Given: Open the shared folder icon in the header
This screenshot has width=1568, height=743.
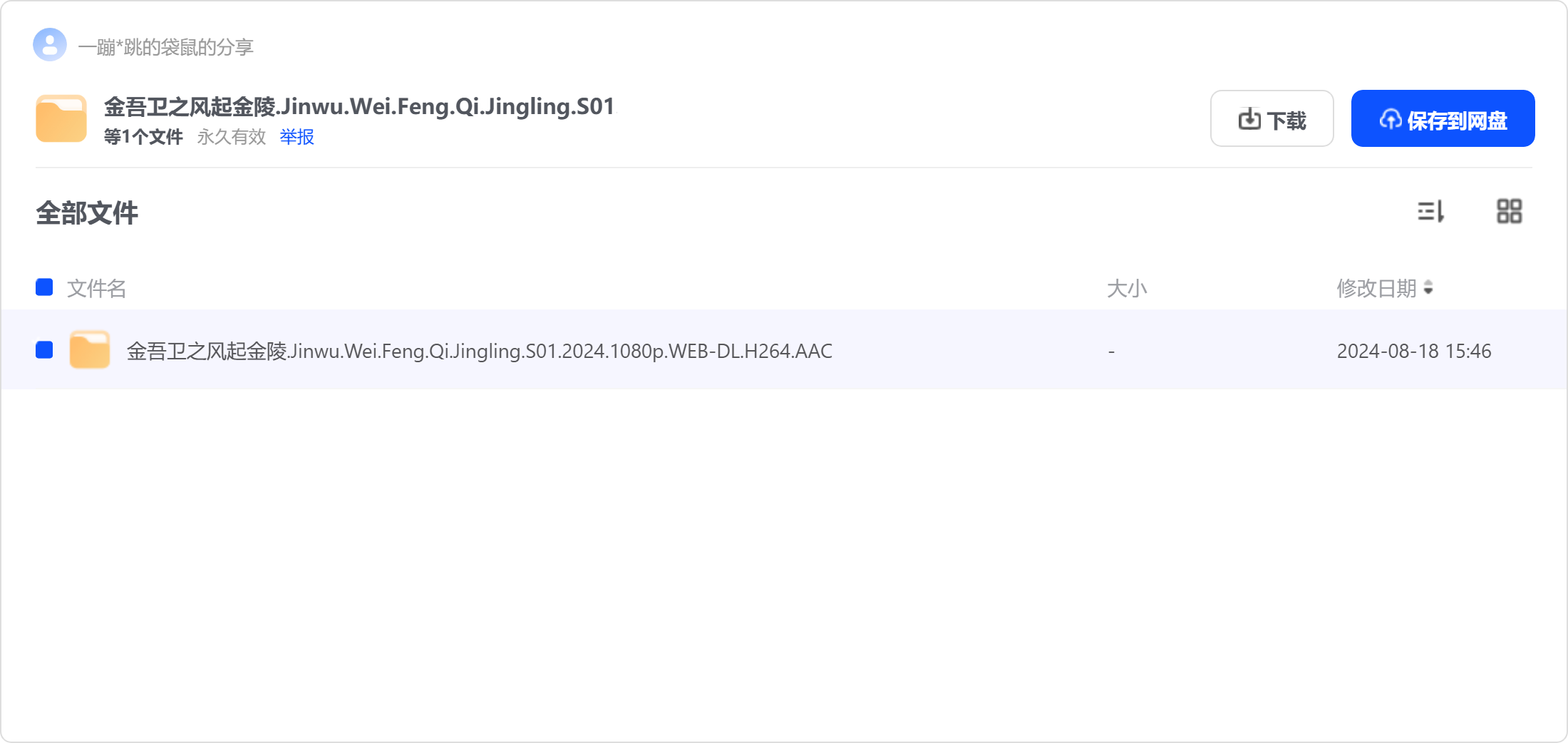Looking at the screenshot, I should [x=61, y=118].
